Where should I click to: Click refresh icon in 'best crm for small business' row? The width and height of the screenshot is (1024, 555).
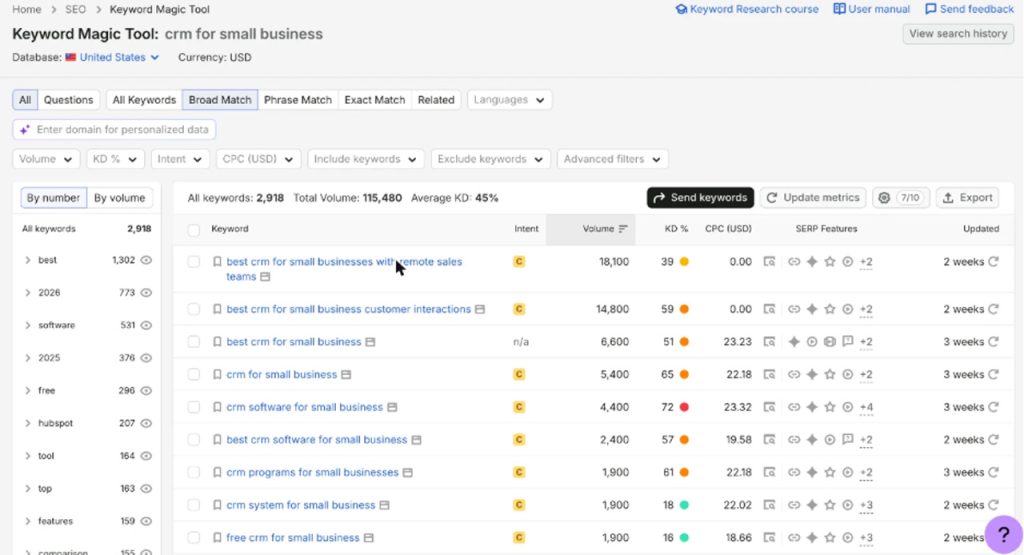click(993, 341)
